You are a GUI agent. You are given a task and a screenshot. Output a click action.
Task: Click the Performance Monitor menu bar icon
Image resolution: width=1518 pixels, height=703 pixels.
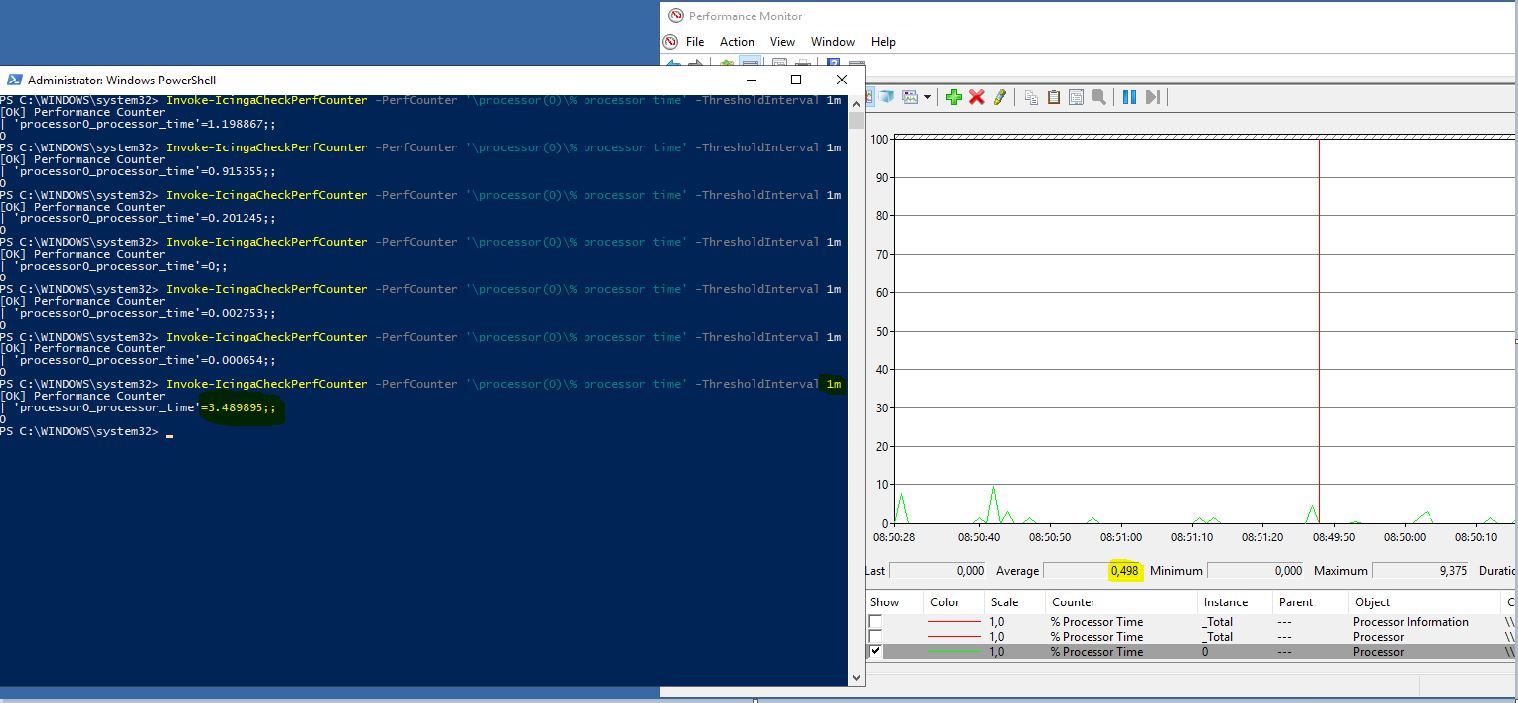[671, 42]
